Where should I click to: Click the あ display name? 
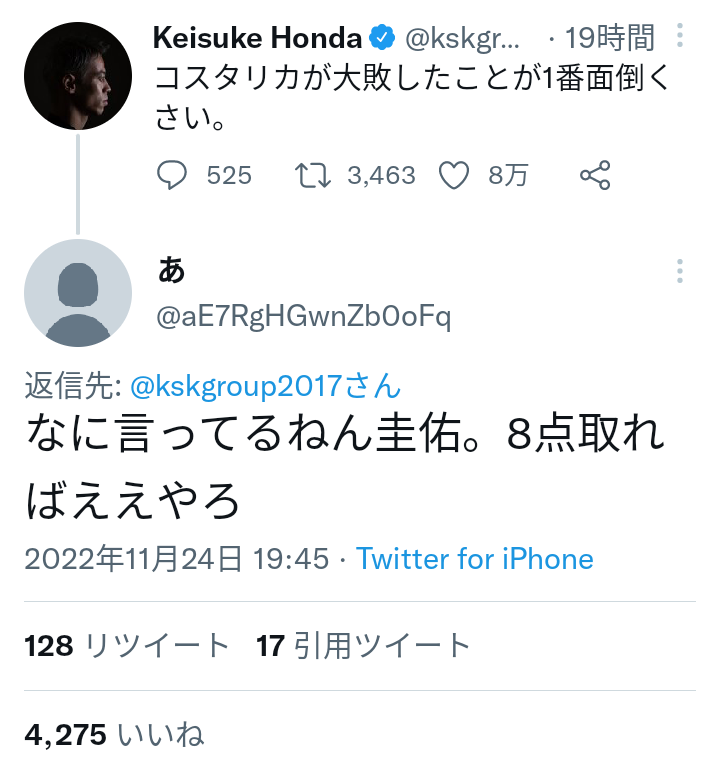point(171,270)
